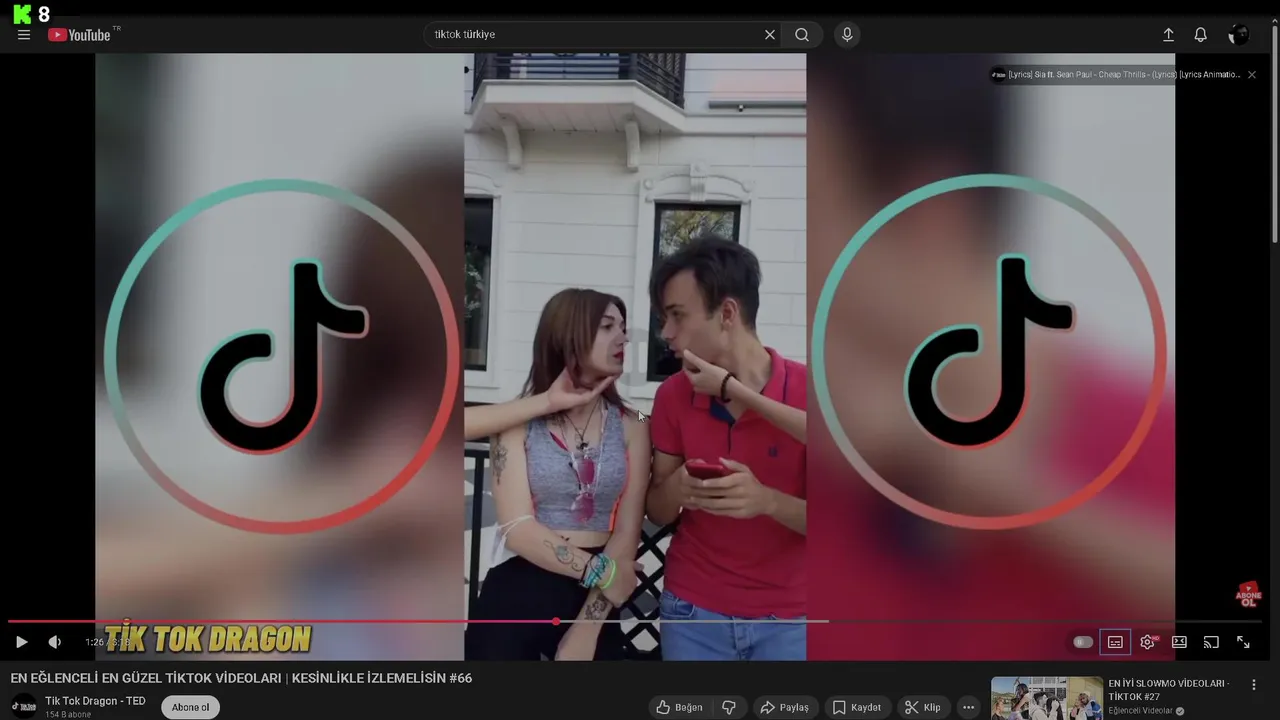Screen dimensions: 1280x720
Task: Cast video to a TV
Action: [1211, 642]
